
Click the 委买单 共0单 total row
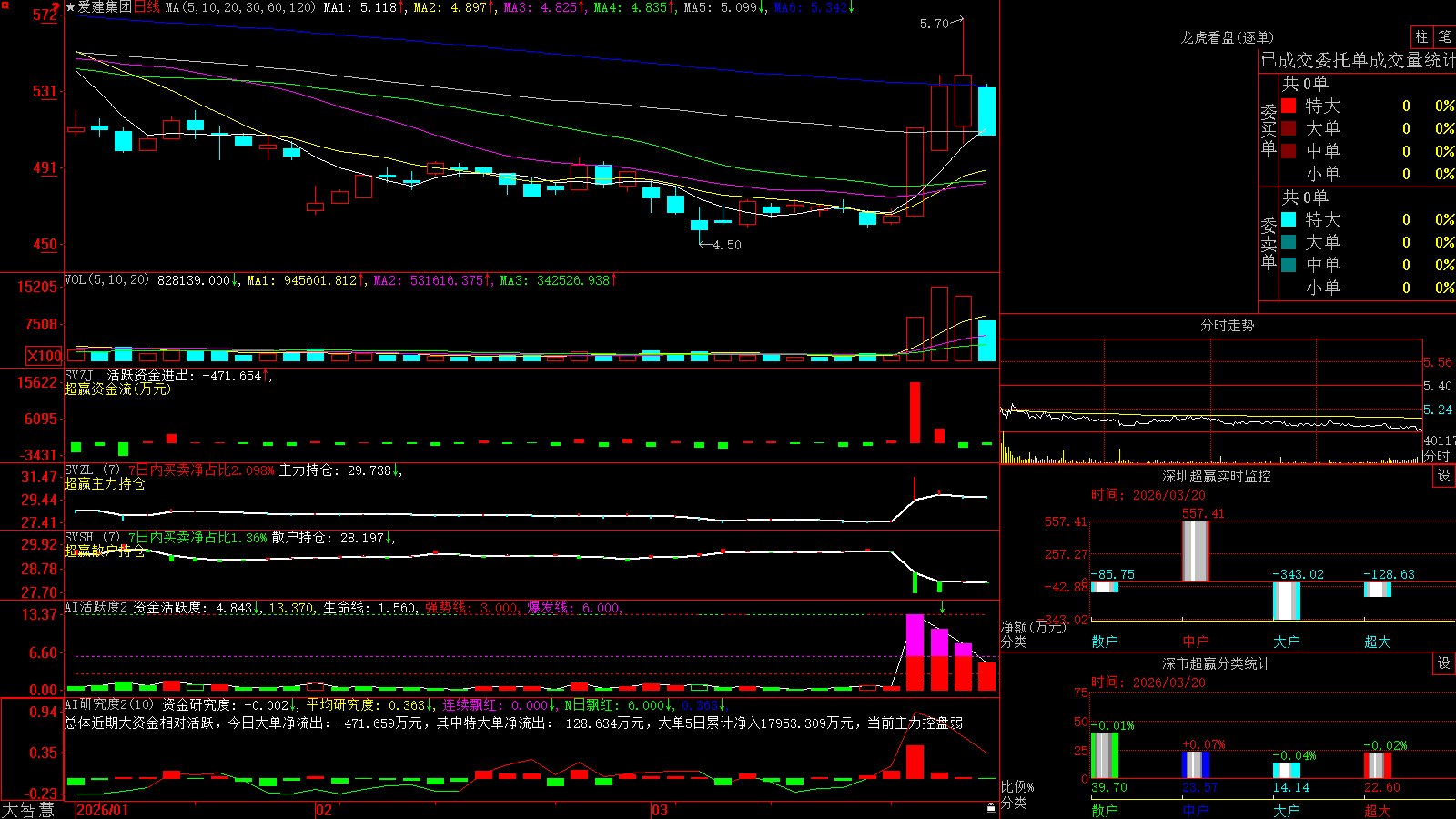(x=1305, y=84)
